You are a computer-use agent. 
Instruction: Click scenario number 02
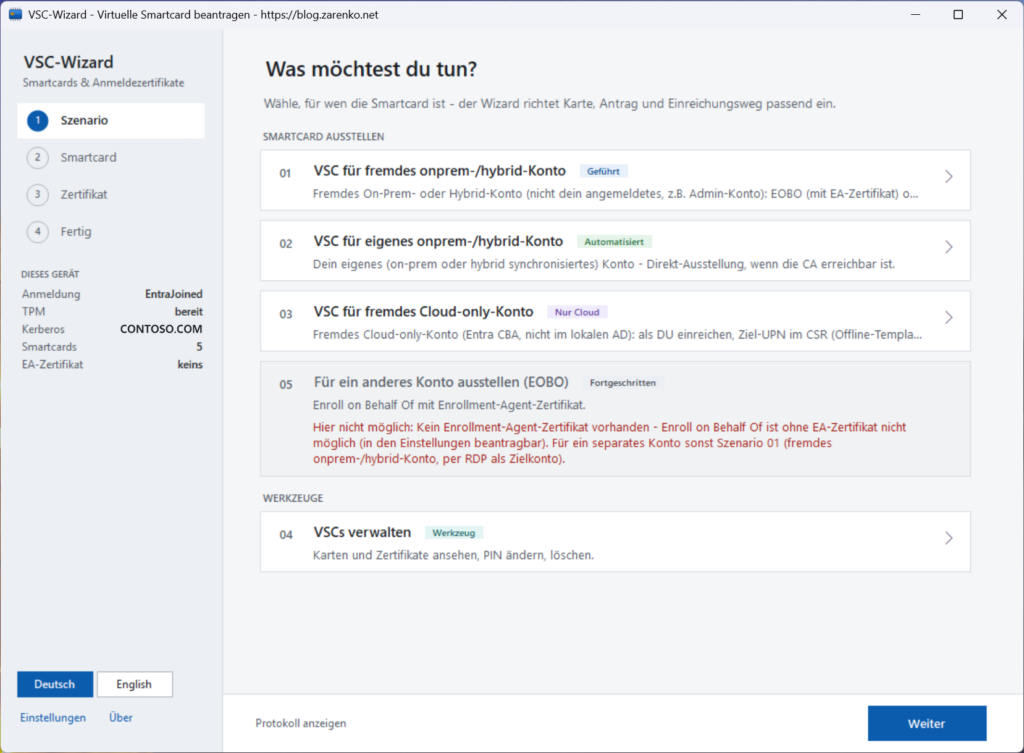(286, 244)
